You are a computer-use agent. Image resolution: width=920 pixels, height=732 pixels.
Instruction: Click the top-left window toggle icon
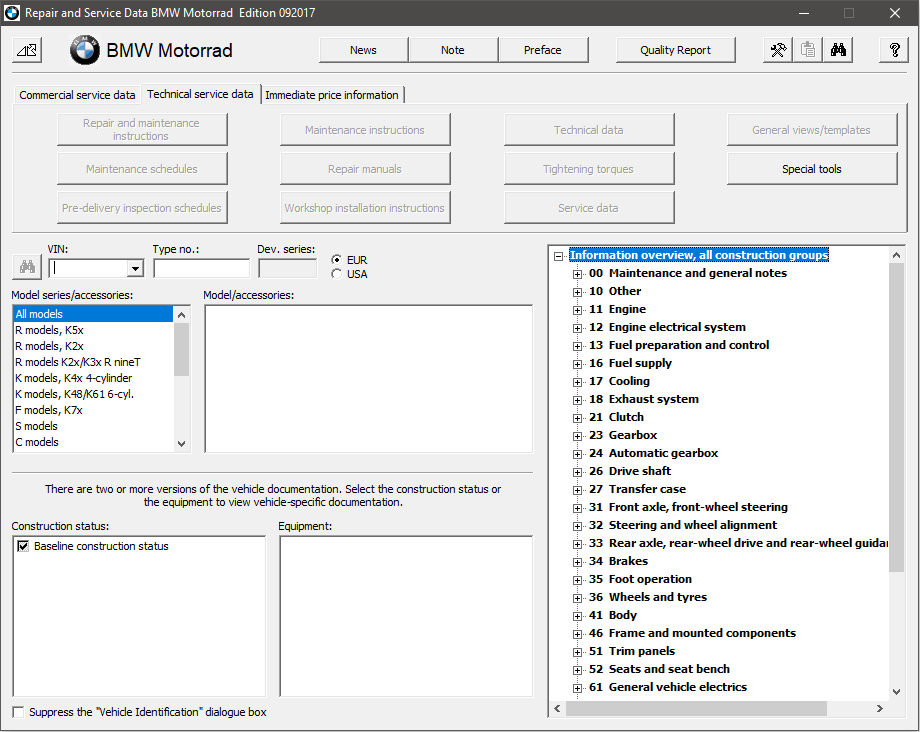point(27,50)
